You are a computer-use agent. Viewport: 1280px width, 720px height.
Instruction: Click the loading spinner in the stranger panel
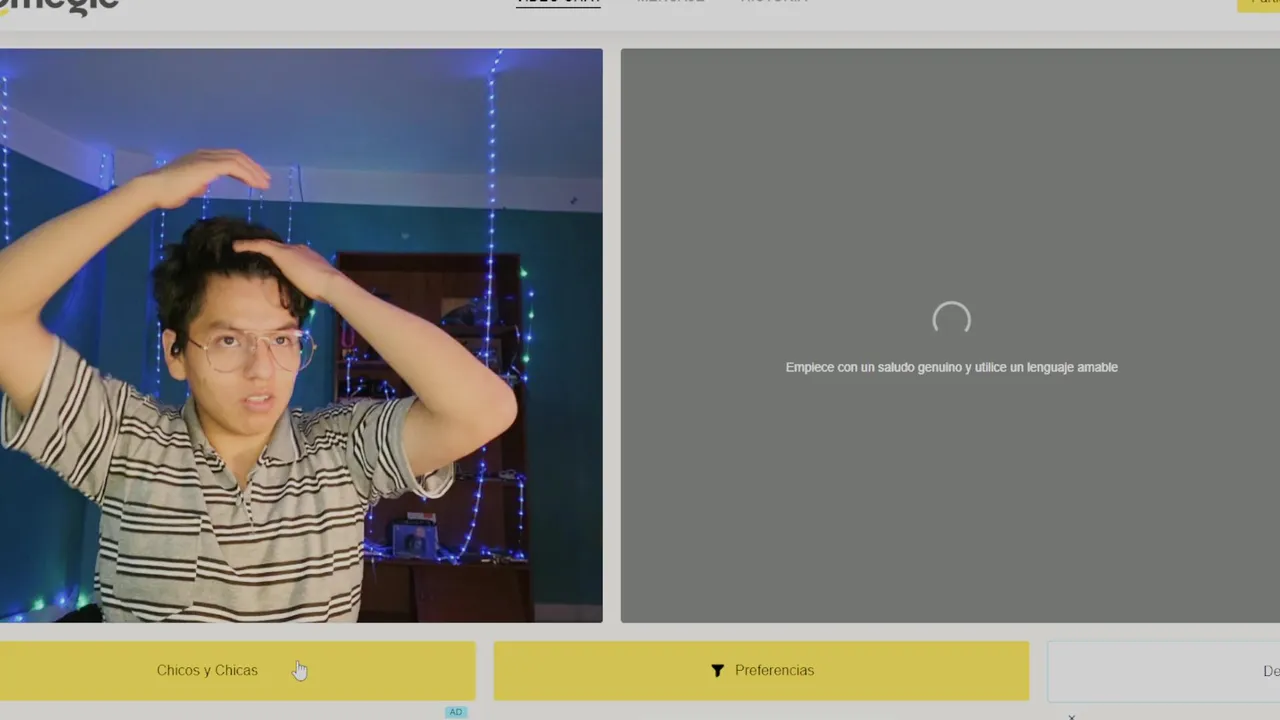(x=951, y=320)
